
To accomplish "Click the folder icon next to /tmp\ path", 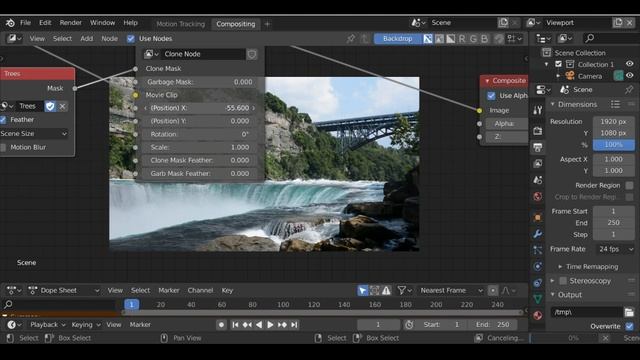I will coord(629,312).
